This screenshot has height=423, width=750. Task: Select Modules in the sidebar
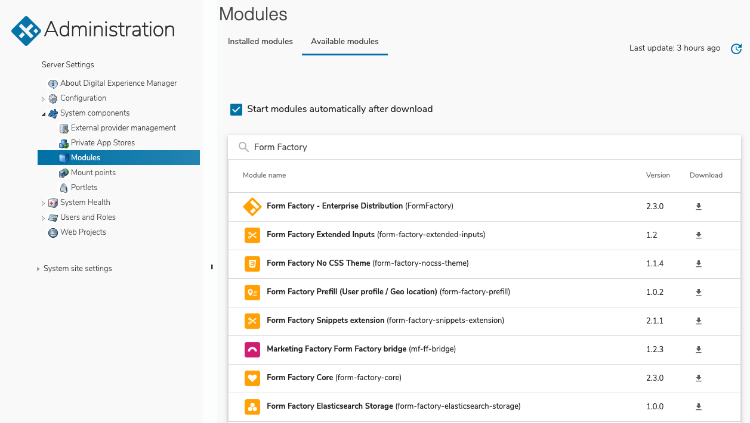(119, 157)
